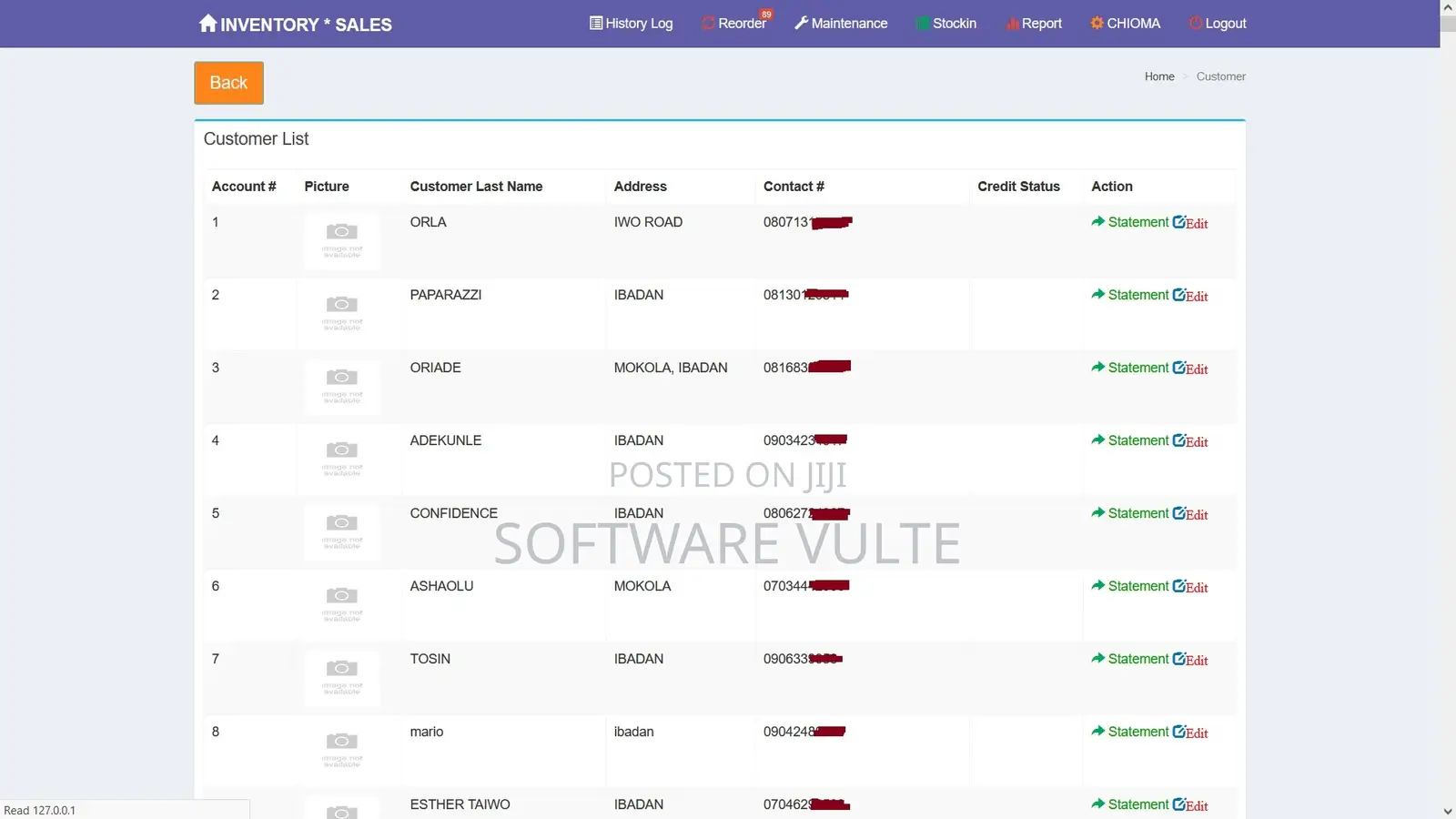This screenshot has height=819, width=1456.
Task: Click the scrollbar down arrow
Action: pyautogui.click(x=1448, y=811)
